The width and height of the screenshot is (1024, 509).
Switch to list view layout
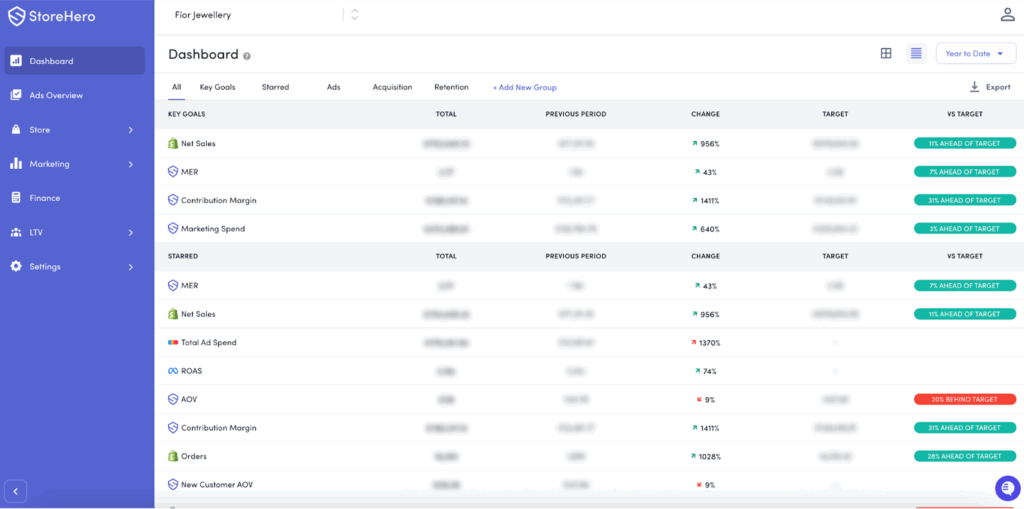coord(915,54)
